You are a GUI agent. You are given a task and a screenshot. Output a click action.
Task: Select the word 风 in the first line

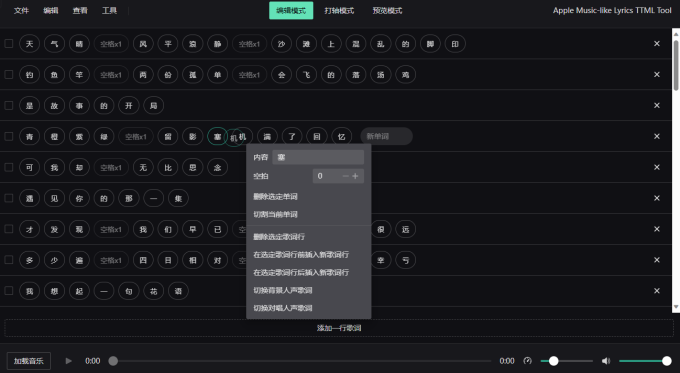(x=143, y=43)
